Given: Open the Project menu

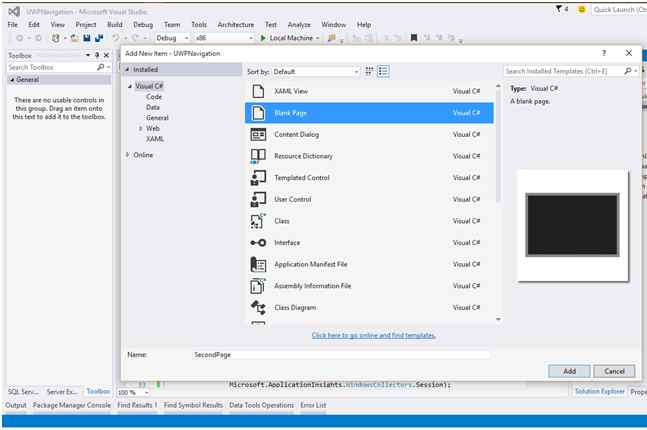Looking at the screenshot, I should 86,25.
